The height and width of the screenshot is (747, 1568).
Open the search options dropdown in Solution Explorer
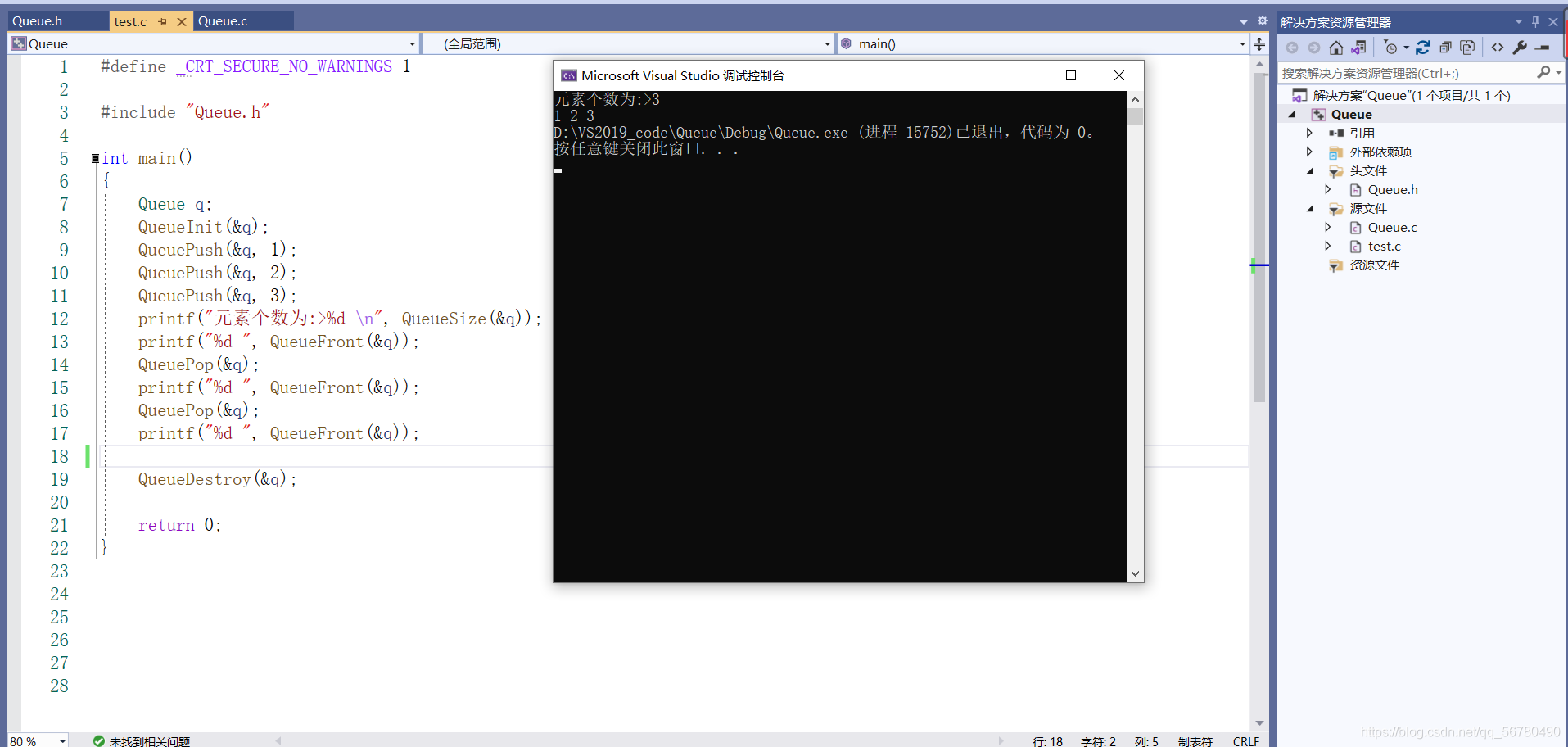click(x=1558, y=73)
